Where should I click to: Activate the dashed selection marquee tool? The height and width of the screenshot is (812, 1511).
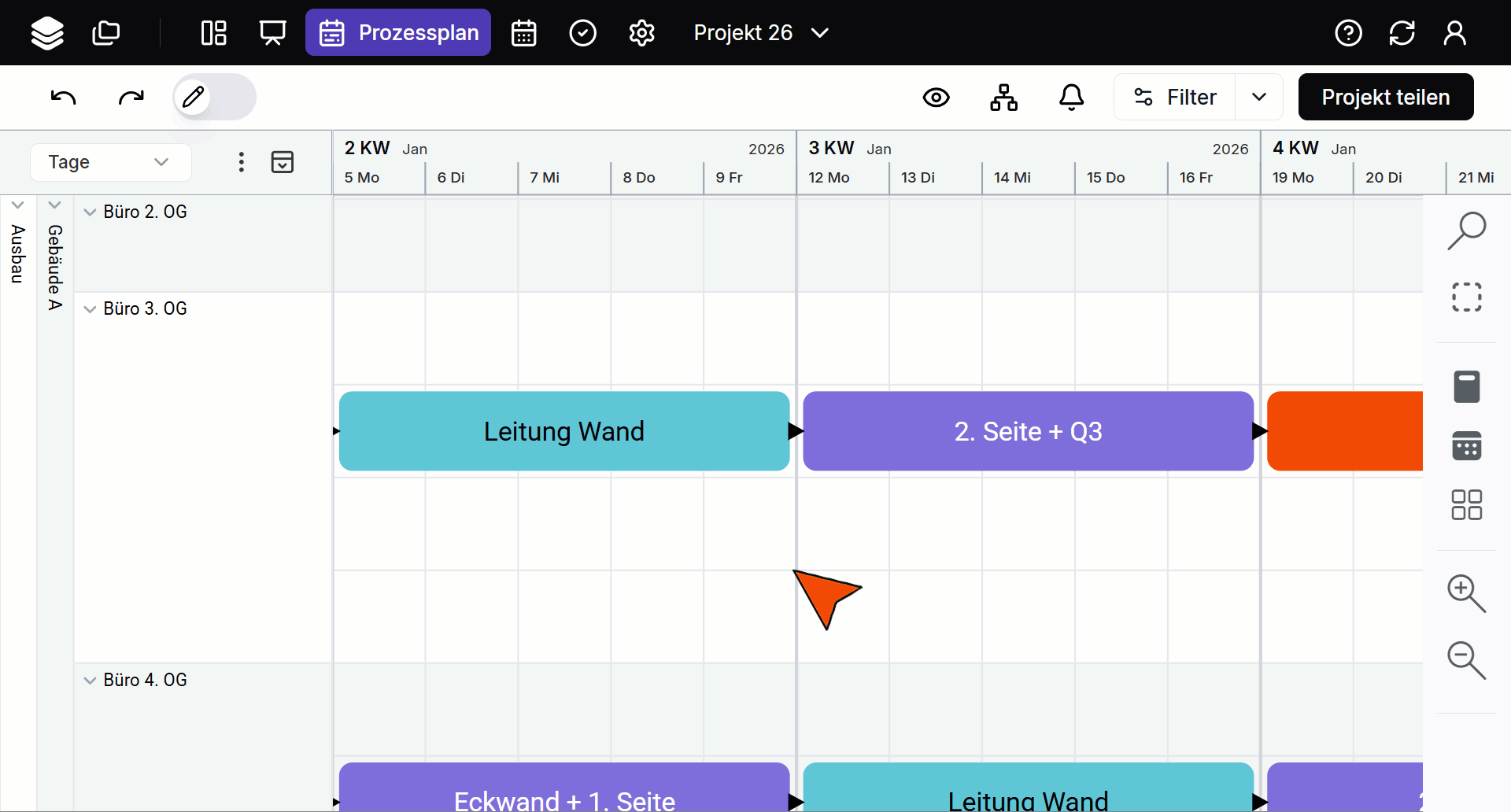(x=1466, y=297)
